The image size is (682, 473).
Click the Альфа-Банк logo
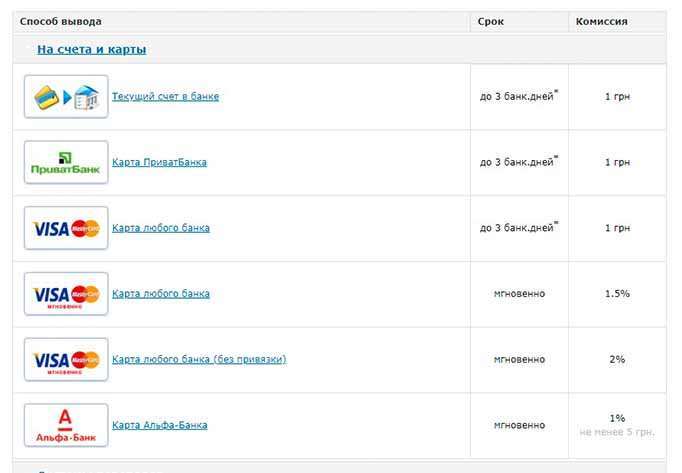pyautogui.click(x=66, y=425)
